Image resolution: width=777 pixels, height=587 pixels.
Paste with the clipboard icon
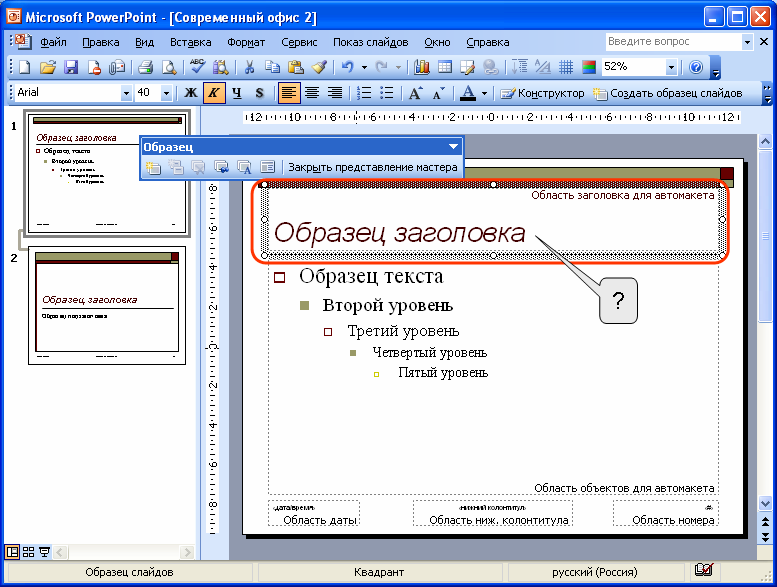click(x=295, y=67)
